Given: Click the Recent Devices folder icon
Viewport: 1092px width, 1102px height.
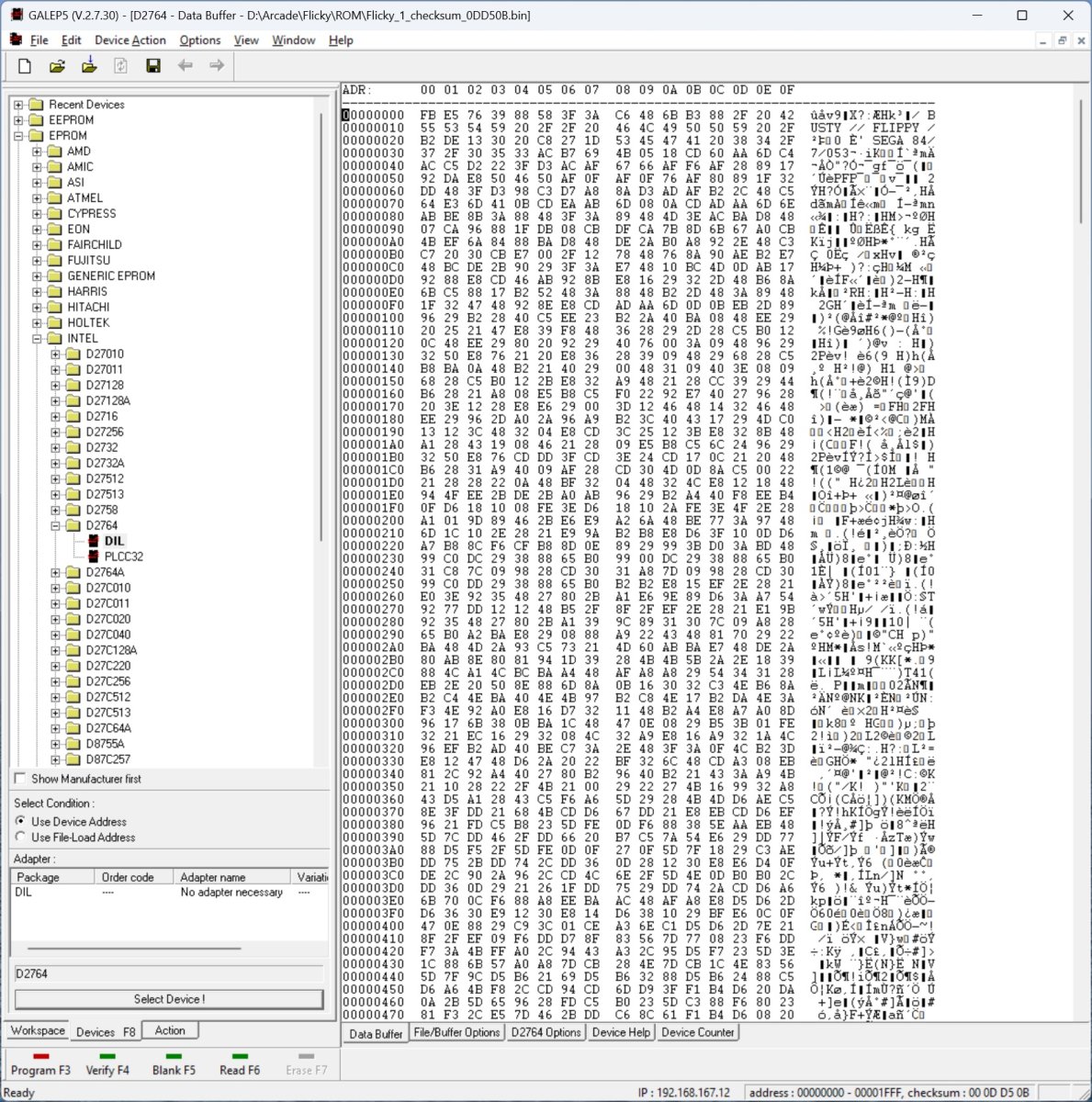Looking at the screenshot, I should 36,104.
